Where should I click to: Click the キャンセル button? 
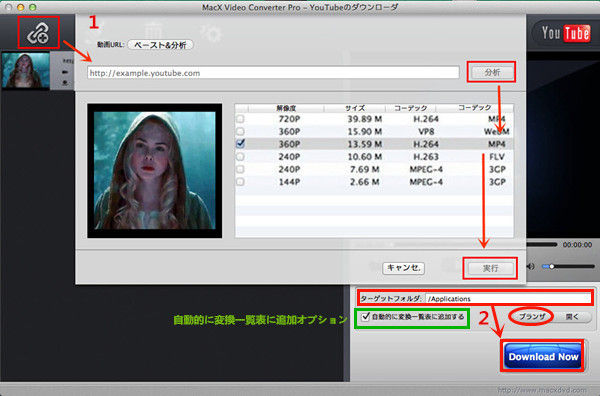click(404, 268)
